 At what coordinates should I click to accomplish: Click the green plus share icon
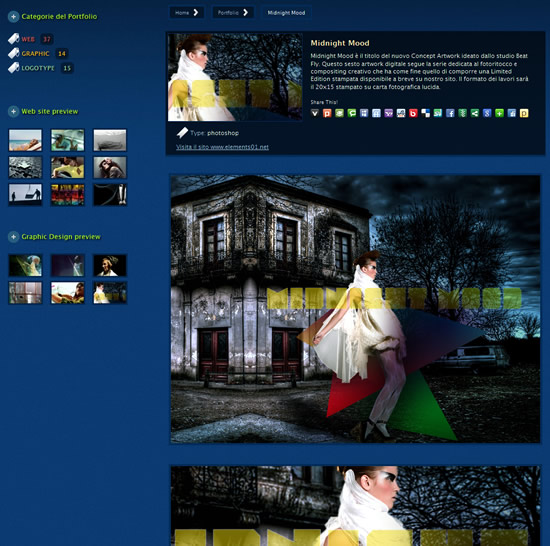499,113
